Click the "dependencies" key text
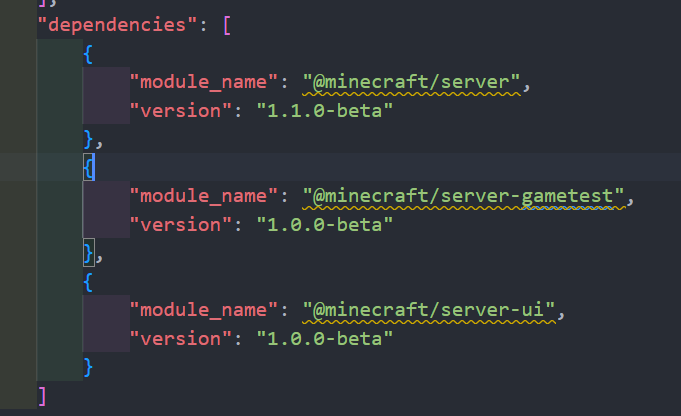 pos(118,25)
